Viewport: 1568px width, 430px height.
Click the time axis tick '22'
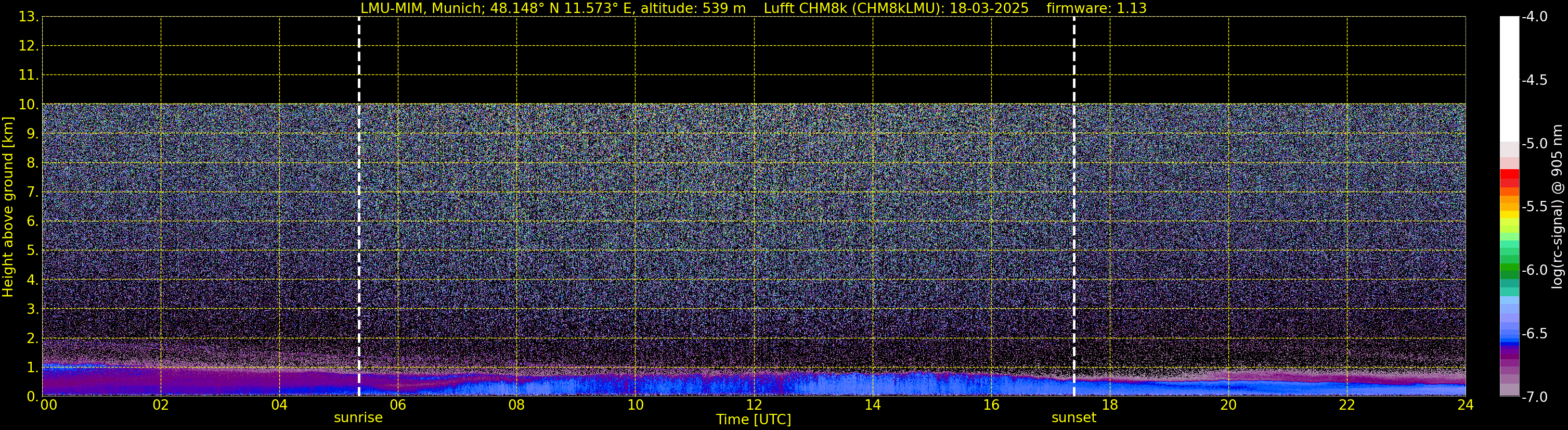[1347, 405]
